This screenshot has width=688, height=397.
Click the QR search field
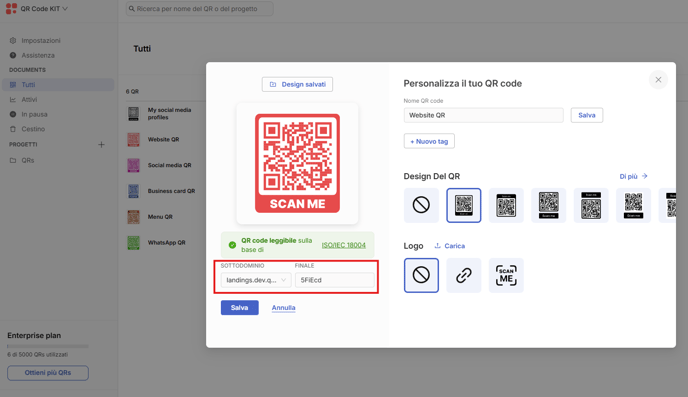tap(200, 9)
